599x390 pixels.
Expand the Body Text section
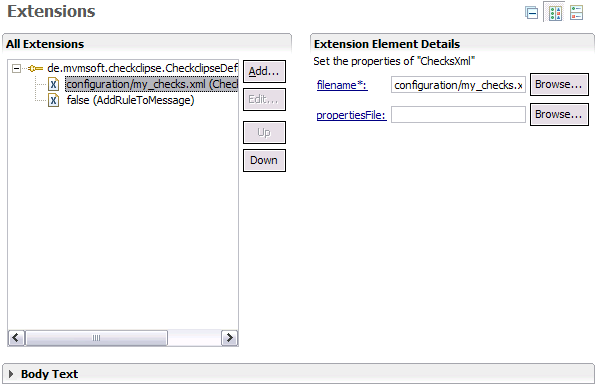point(11,374)
